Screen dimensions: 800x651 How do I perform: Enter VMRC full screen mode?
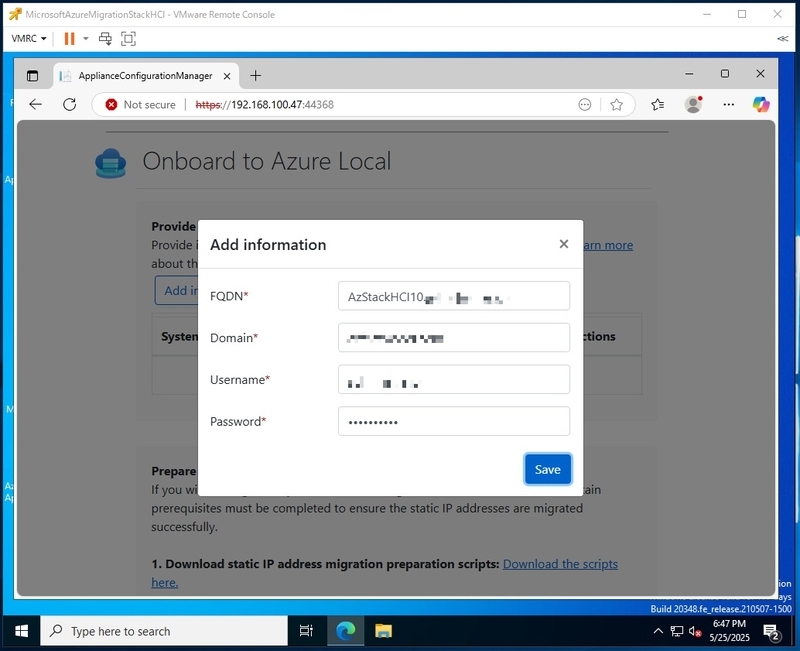point(128,38)
